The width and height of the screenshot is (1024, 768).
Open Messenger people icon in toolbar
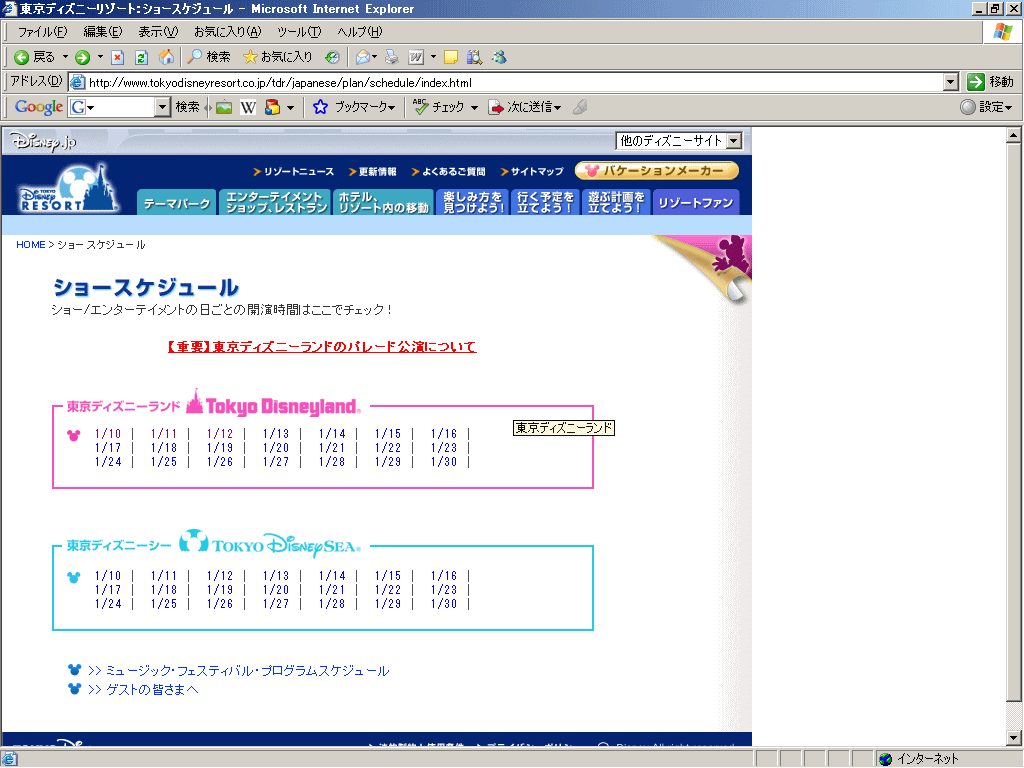500,57
